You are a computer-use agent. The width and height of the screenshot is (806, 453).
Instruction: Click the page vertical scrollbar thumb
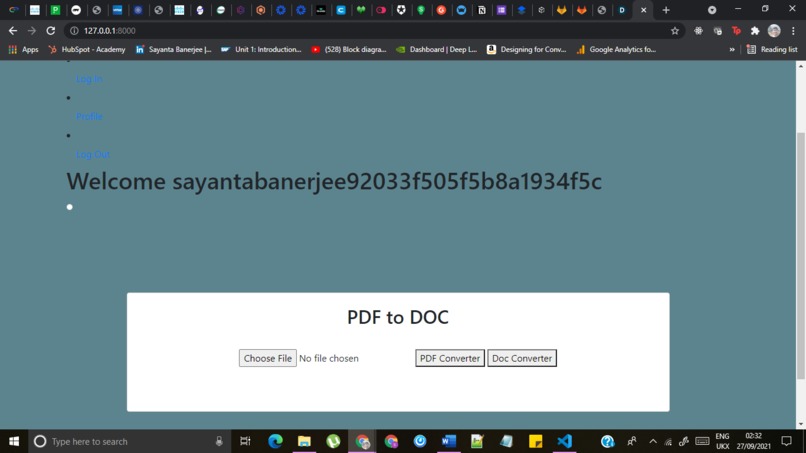801,256
